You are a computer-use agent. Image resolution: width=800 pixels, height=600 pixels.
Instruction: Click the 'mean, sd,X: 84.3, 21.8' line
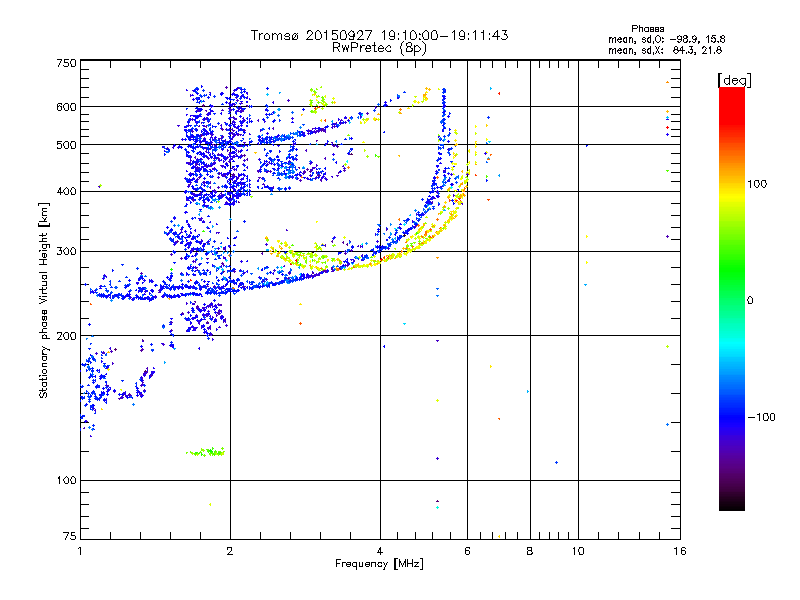665,50
